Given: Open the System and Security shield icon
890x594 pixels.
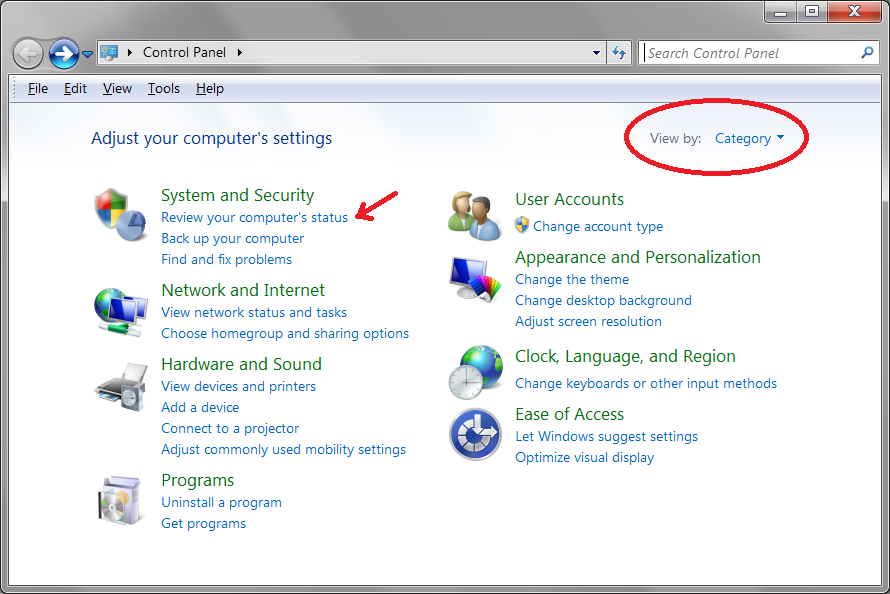Looking at the screenshot, I should 121,215.
